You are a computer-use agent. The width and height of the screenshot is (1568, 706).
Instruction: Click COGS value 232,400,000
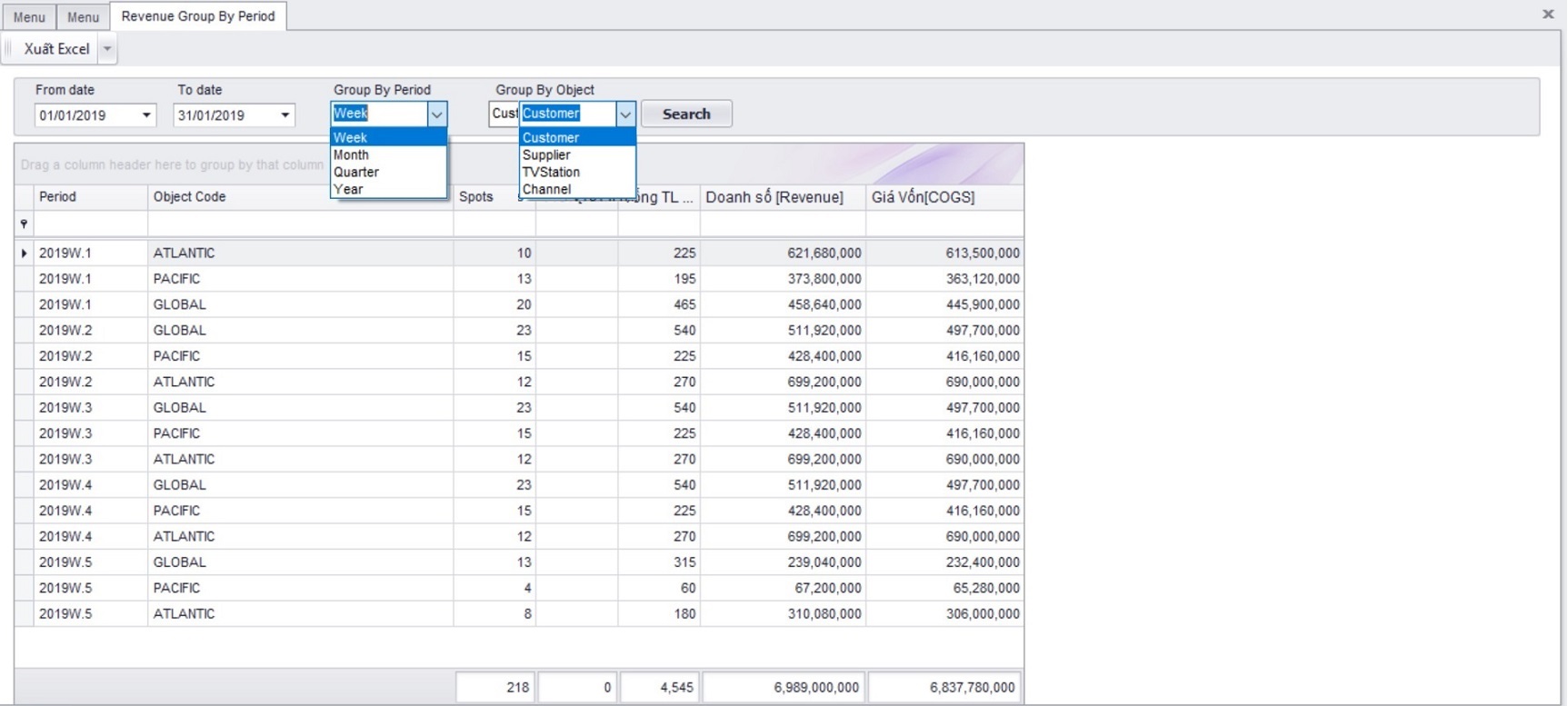coord(983,562)
